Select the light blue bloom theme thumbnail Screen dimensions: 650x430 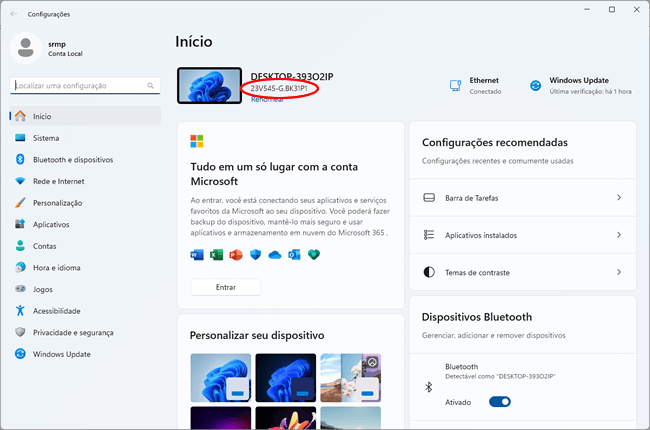tap(221, 377)
